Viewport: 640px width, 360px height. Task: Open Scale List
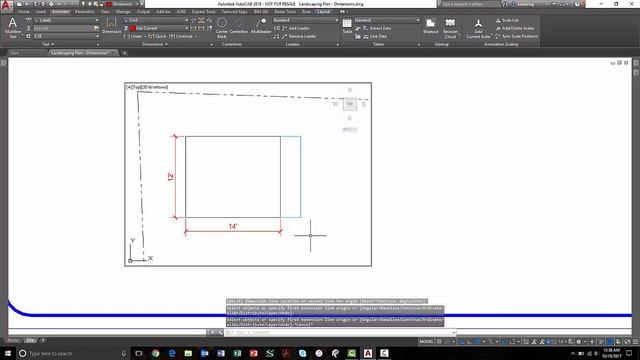507,20
